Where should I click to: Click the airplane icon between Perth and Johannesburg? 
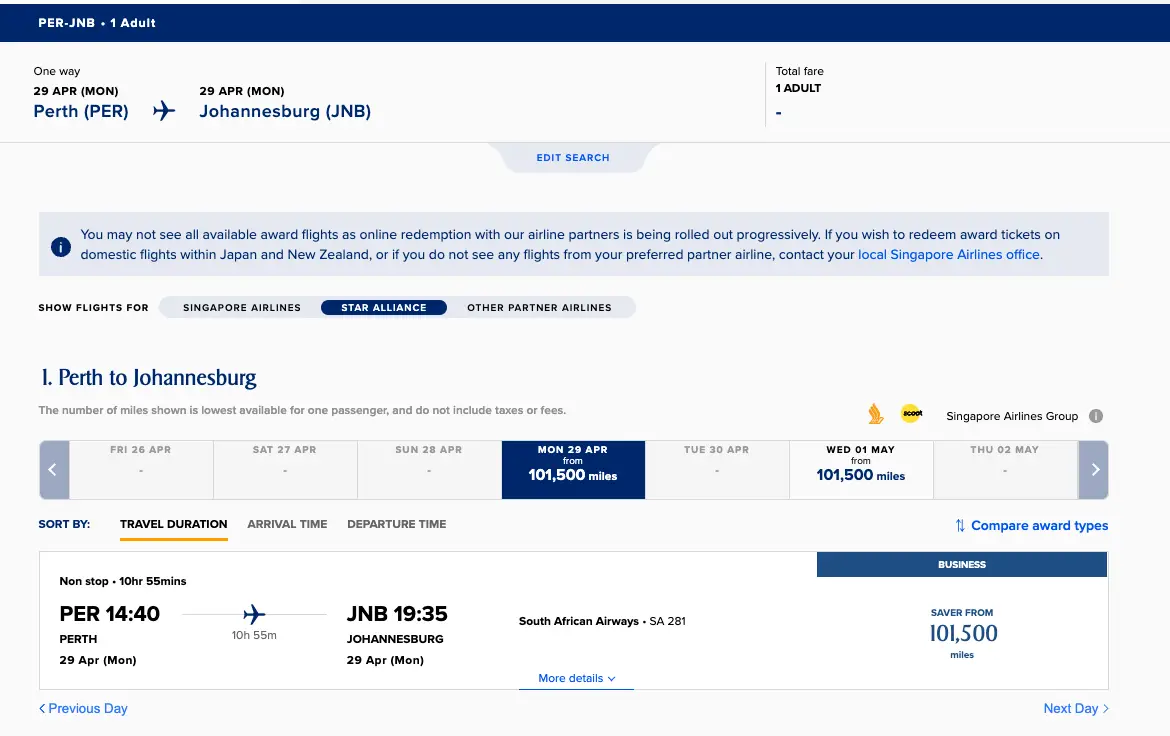tap(164, 111)
